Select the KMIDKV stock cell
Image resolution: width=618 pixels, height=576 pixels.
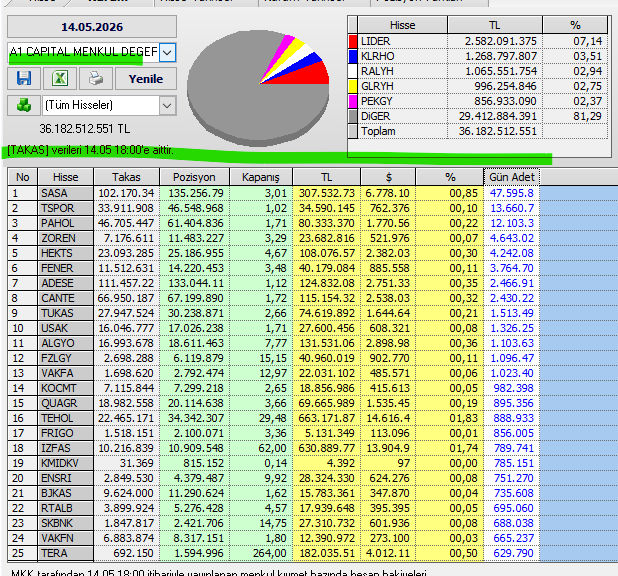[66, 463]
